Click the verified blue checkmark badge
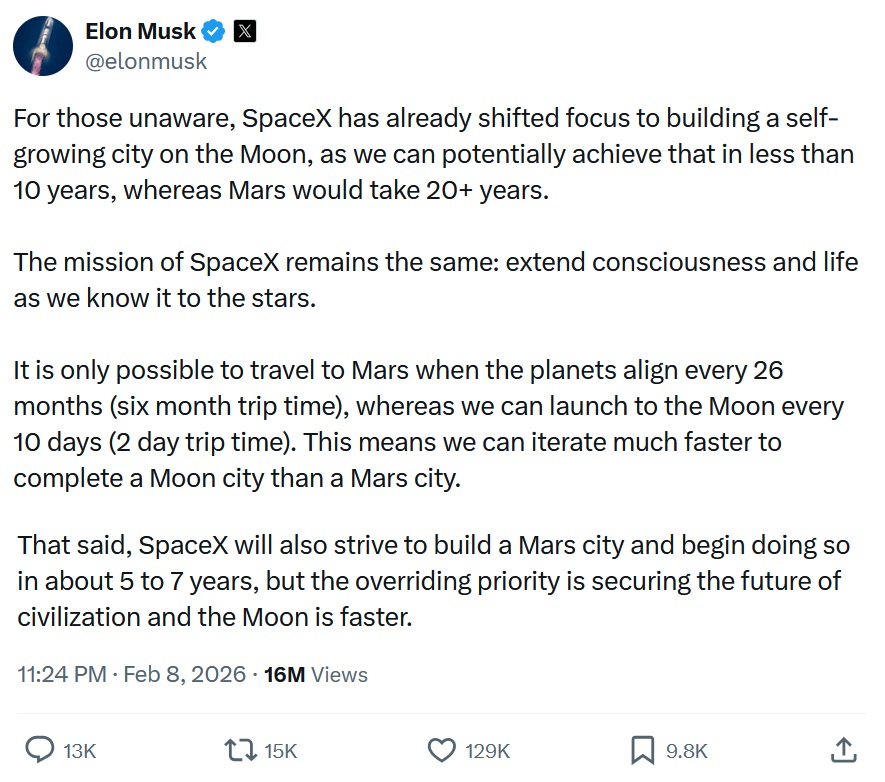Screen dimensions: 885x782 [210, 30]
